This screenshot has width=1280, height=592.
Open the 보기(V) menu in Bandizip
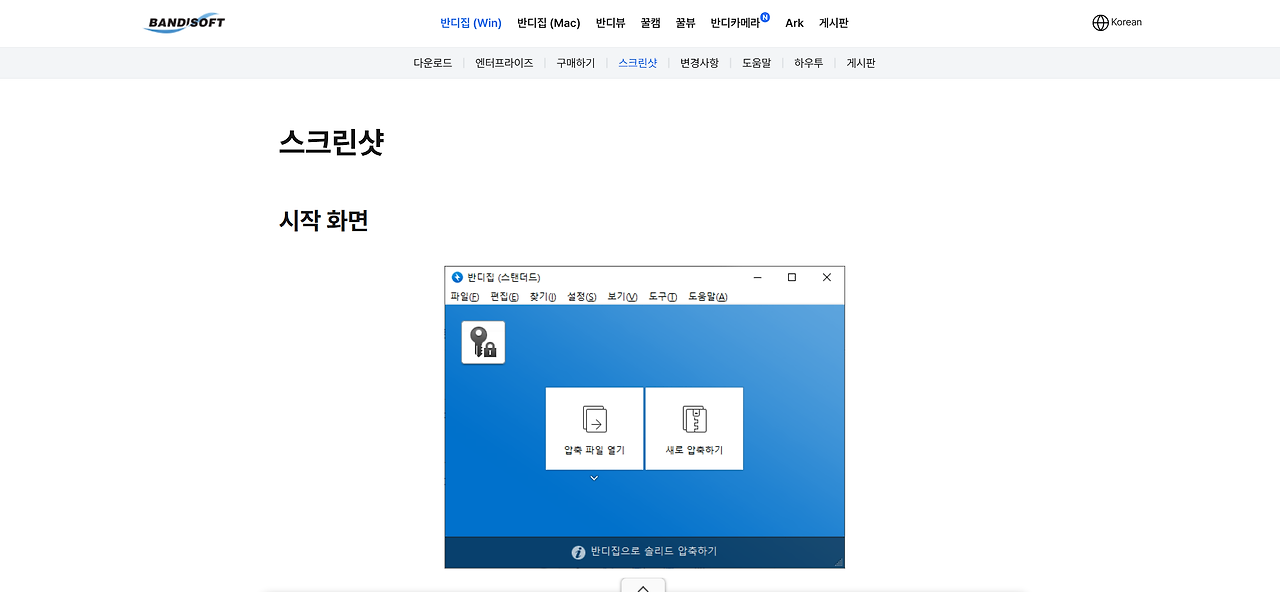coord(622,297)
